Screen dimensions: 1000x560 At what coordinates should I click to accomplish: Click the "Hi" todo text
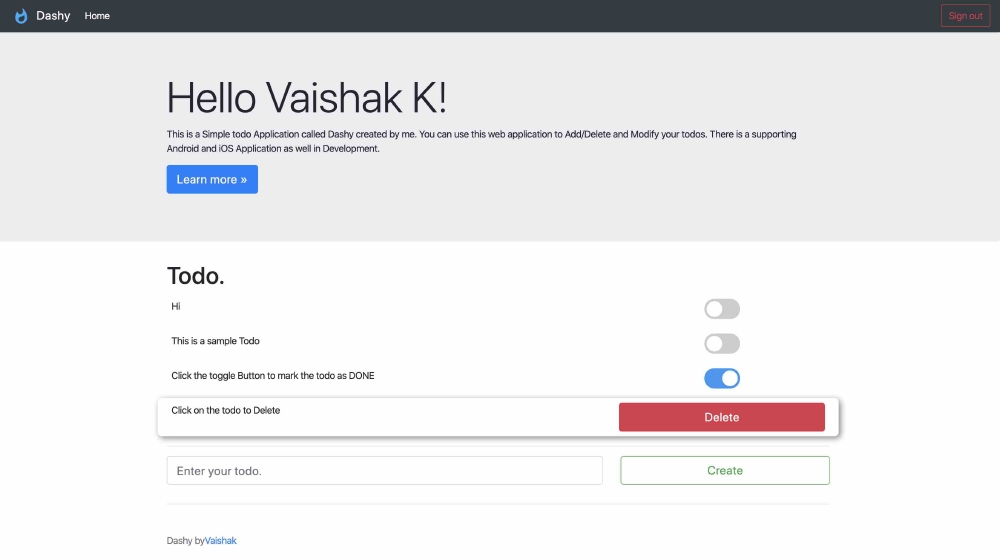(176, 306)
